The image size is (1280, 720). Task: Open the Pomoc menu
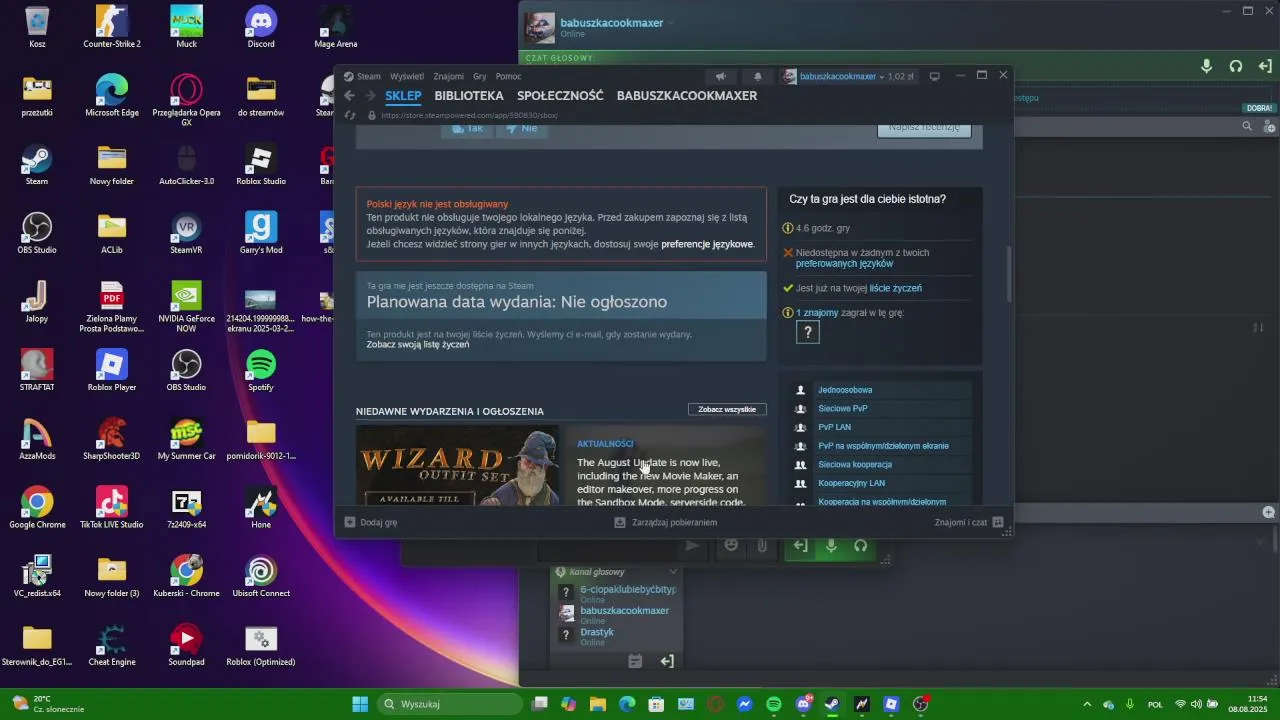(508, 76)
